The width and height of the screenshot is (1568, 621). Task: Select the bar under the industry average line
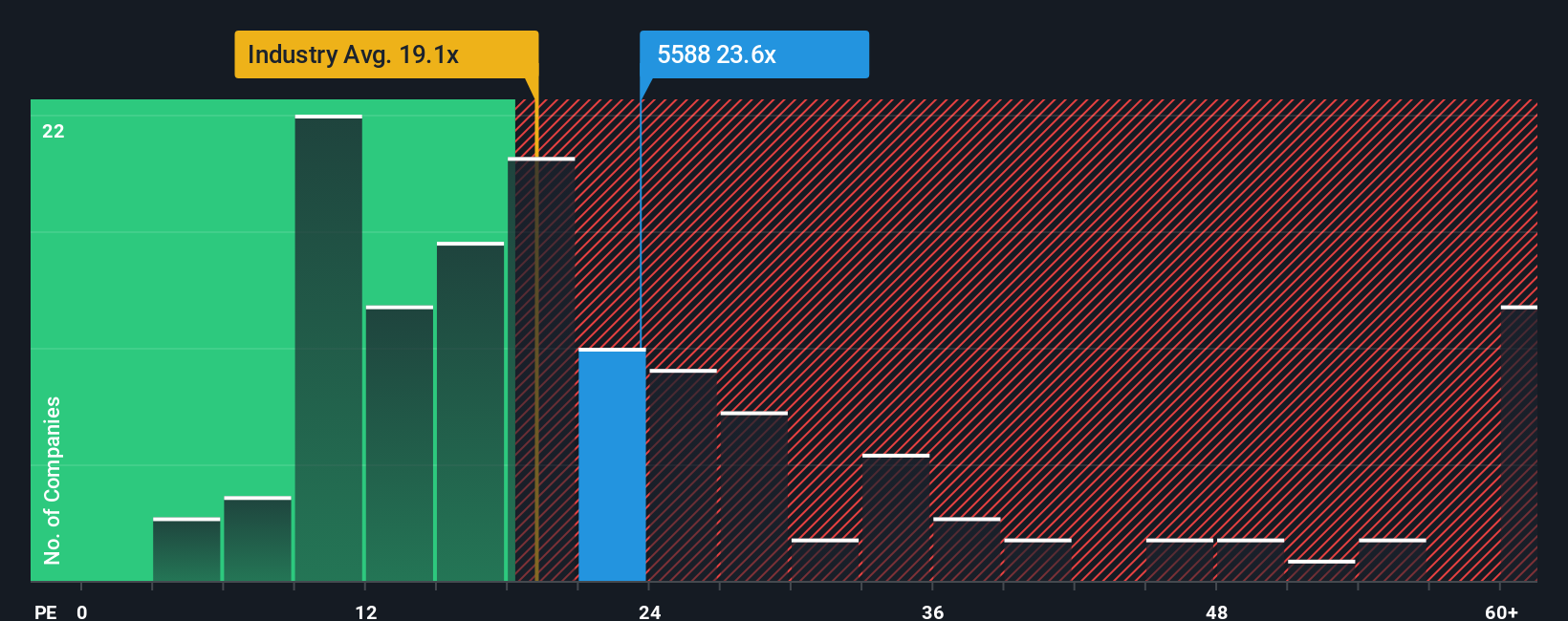pyautogui.click(x=541, y=370)
